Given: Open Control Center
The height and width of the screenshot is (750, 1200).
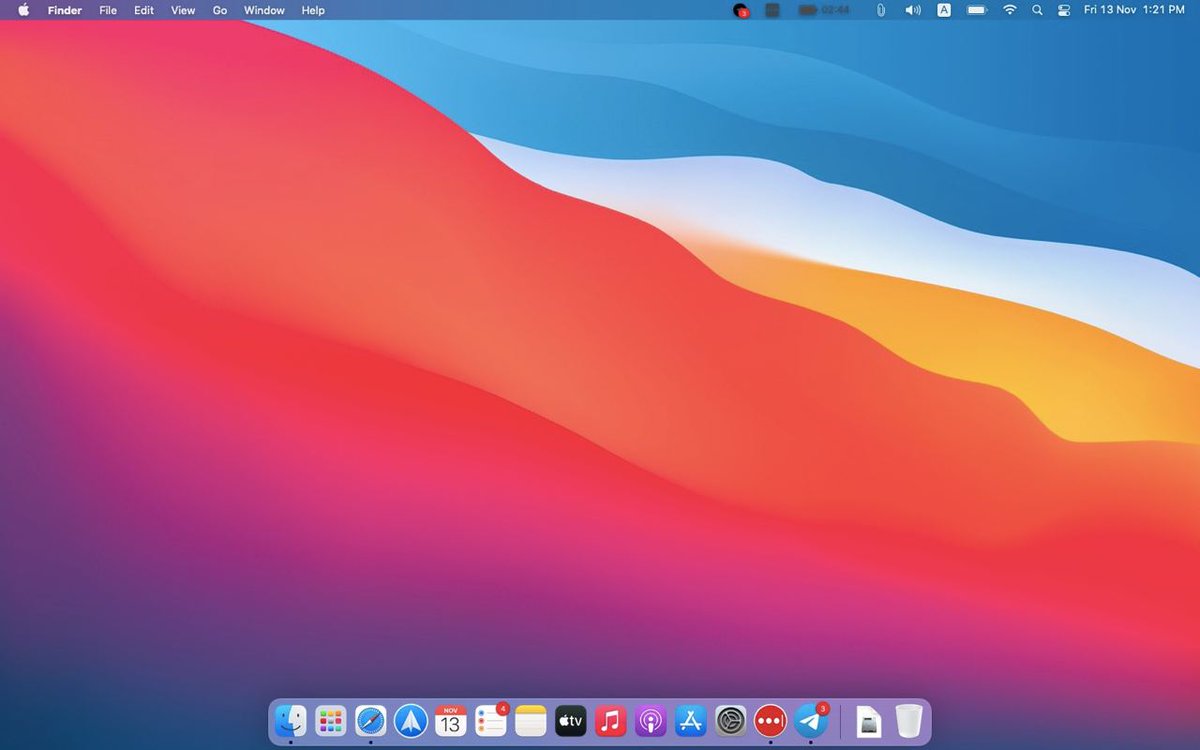Looking at the screenshot, I should [1064, 10].
